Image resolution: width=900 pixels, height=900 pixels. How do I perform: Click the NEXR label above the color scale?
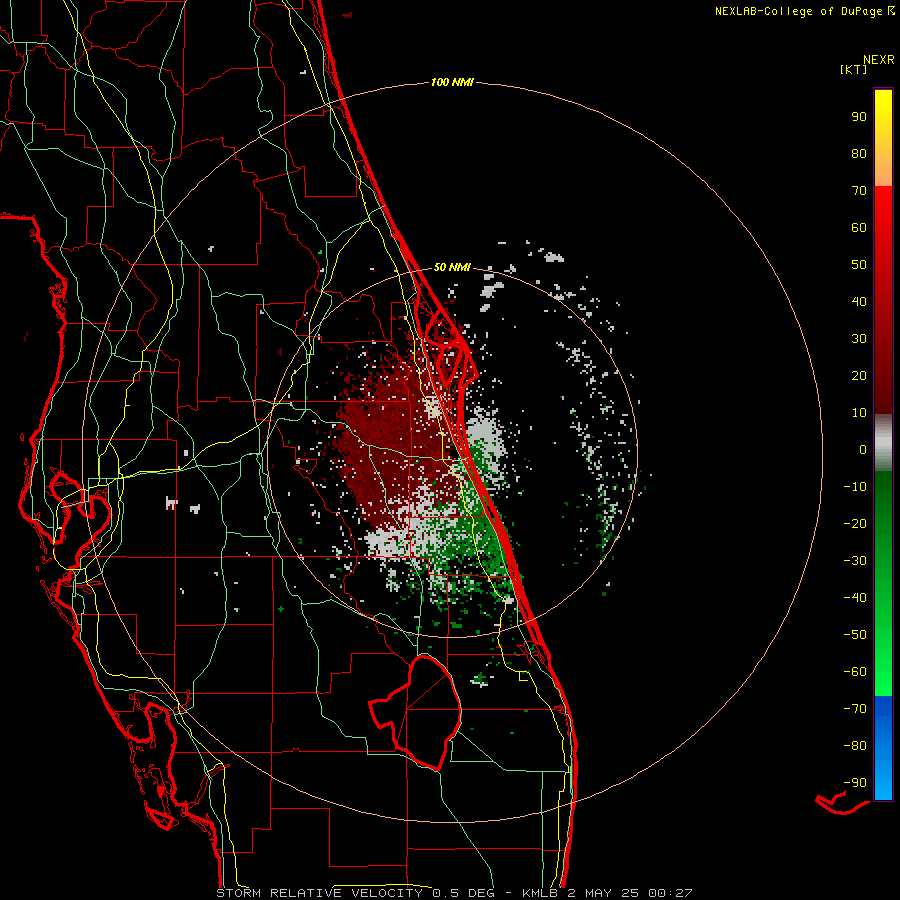879,59
